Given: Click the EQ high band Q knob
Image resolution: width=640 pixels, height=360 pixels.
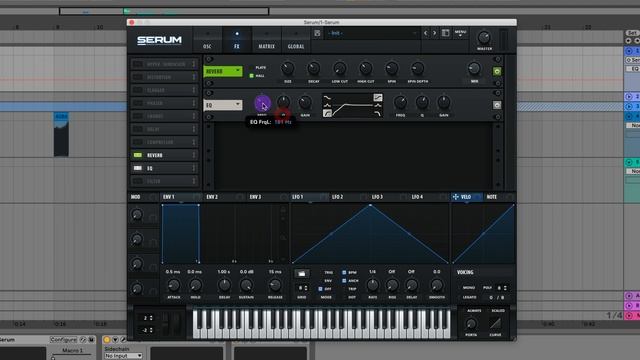Looking at the screenshot, I should tap(422, 102).
